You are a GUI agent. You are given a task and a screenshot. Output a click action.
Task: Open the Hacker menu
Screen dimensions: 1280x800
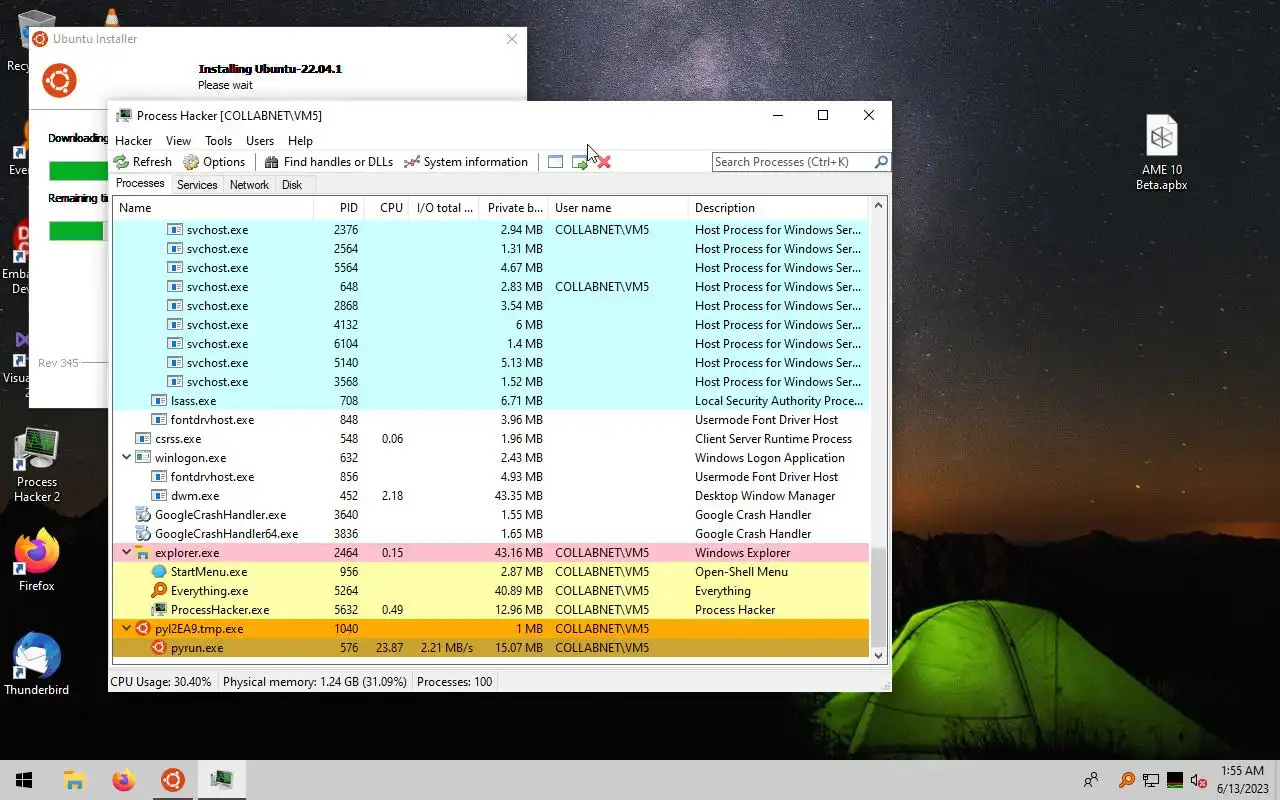(x=134, y=141)
